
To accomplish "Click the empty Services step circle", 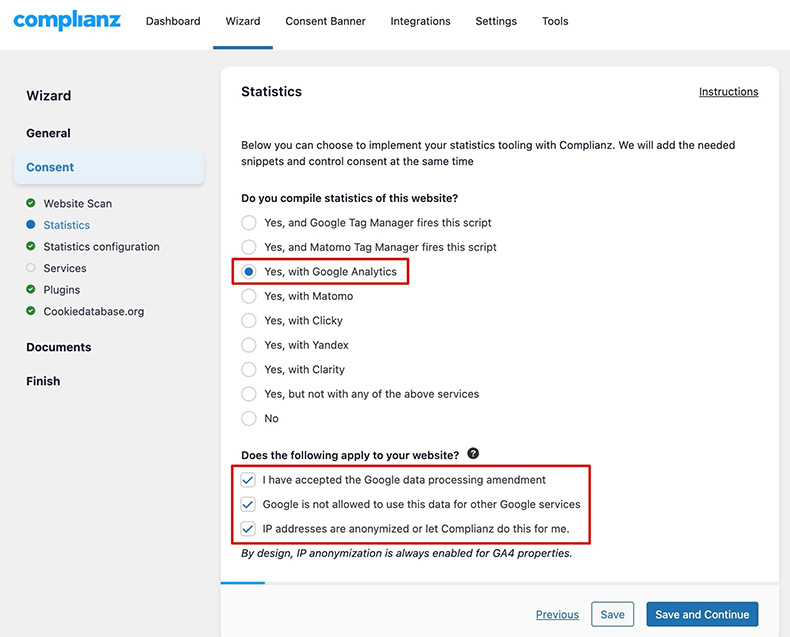I will [x=31, y=268].
